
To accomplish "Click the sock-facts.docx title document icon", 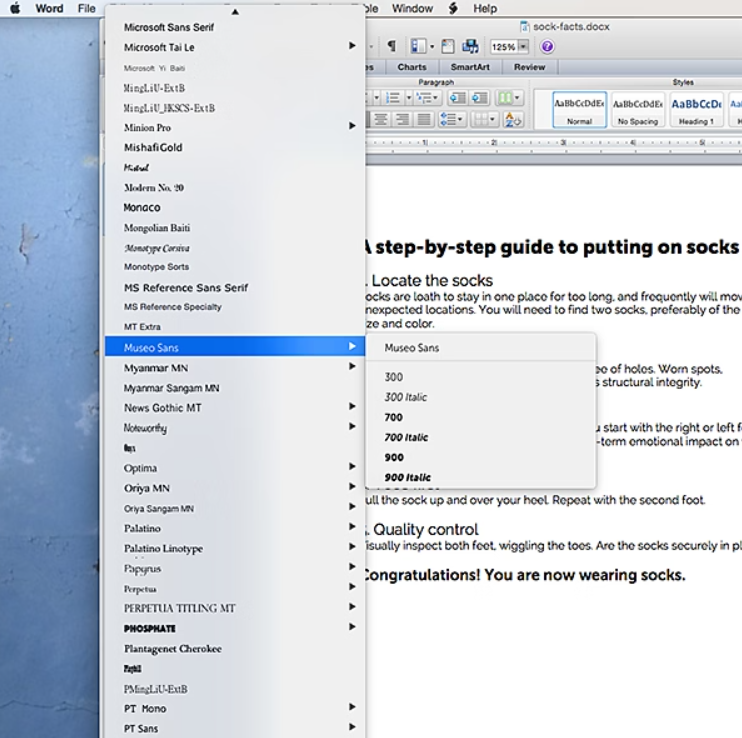I will (x=524, y=27).
